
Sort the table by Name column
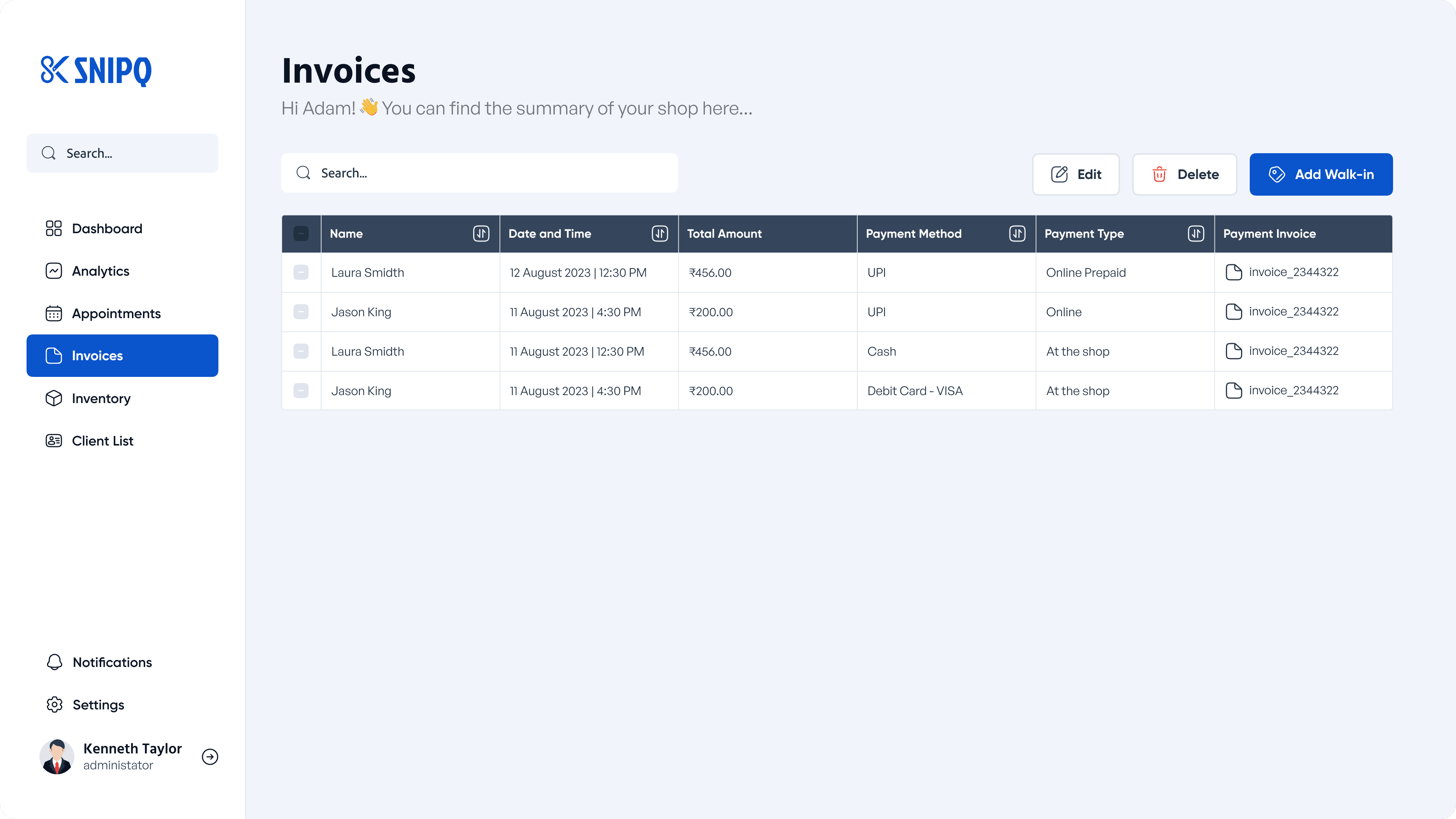(x=481, y=234)
